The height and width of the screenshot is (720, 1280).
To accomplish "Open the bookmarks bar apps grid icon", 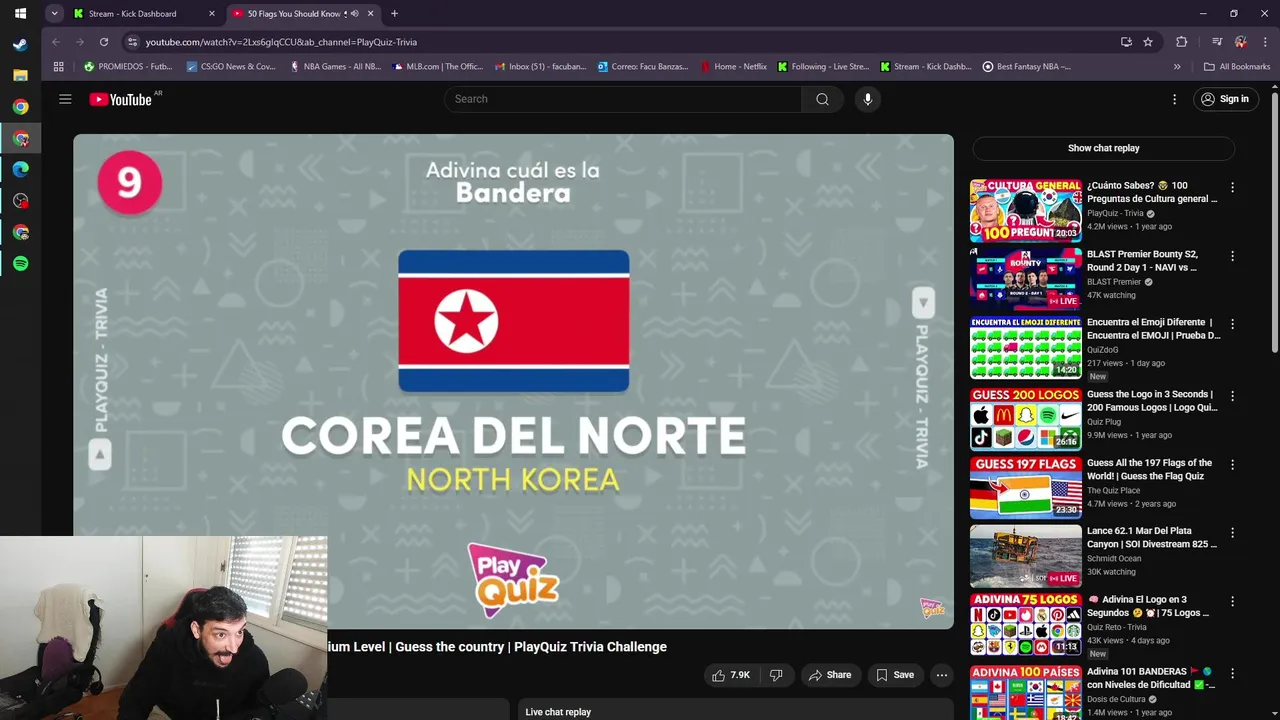I will [59, 67].
